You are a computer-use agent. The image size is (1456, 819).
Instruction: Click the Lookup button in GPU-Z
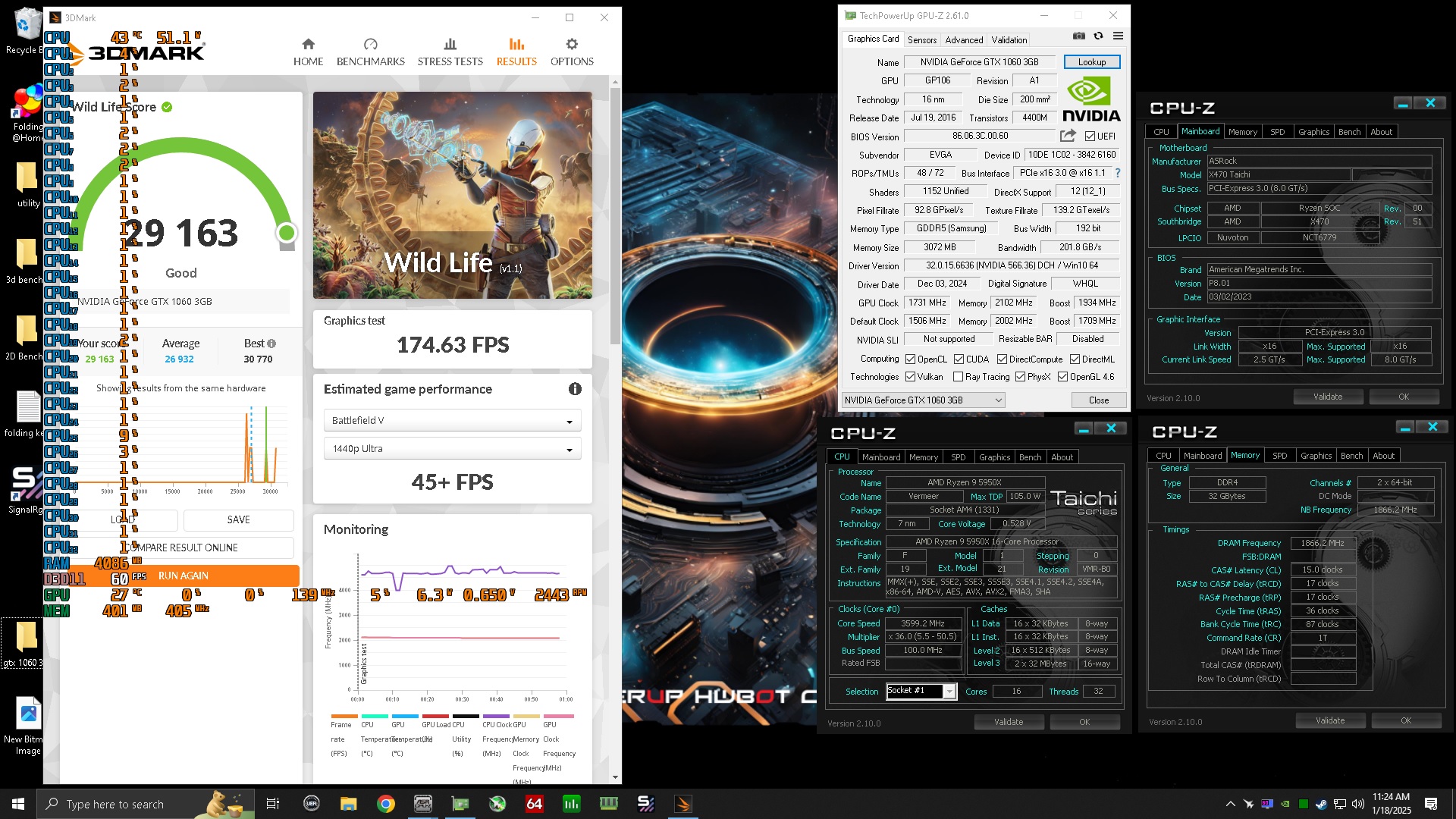pos(1092,62)
